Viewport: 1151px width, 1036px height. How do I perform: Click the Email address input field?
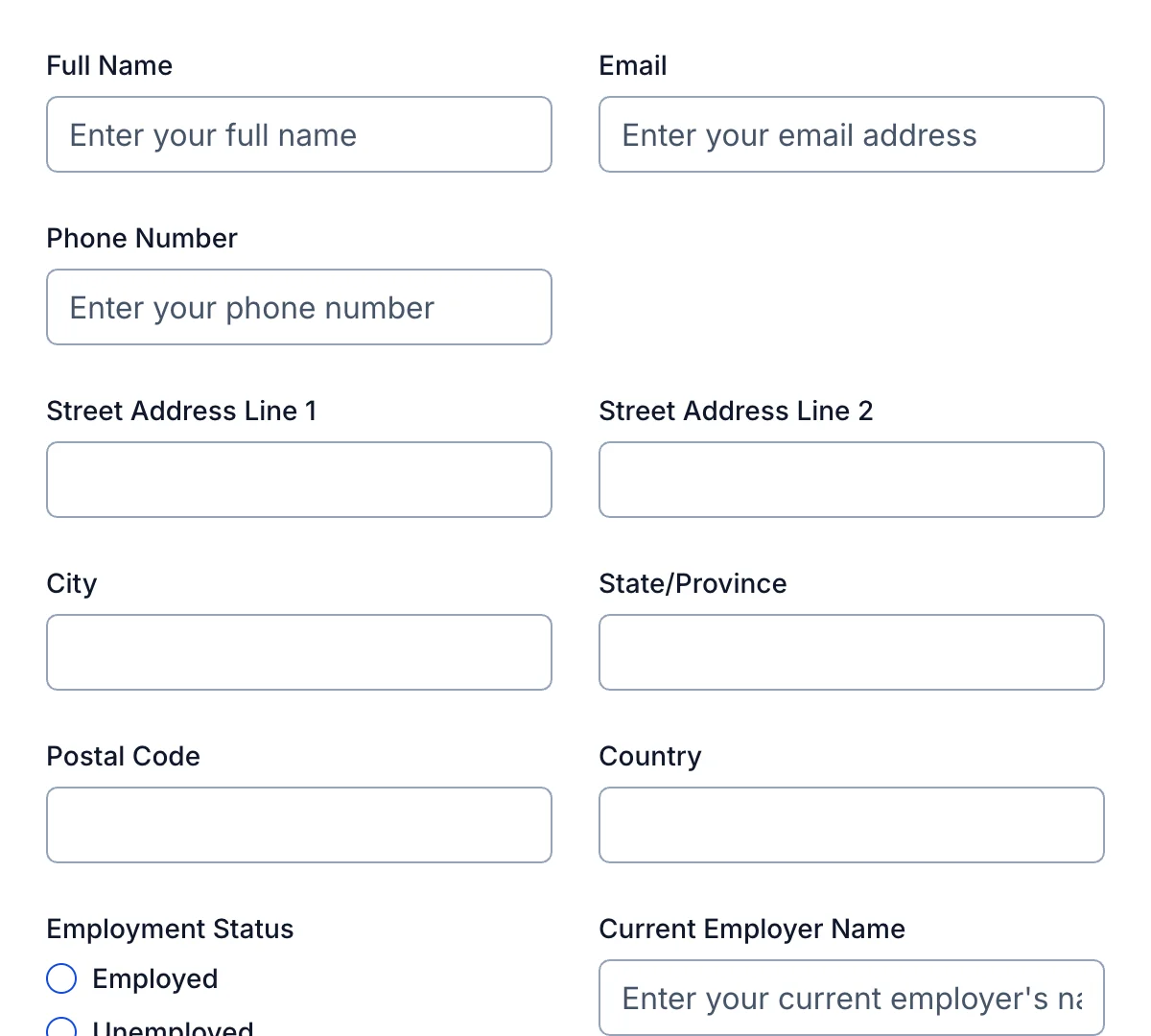(x=852, y=134)
